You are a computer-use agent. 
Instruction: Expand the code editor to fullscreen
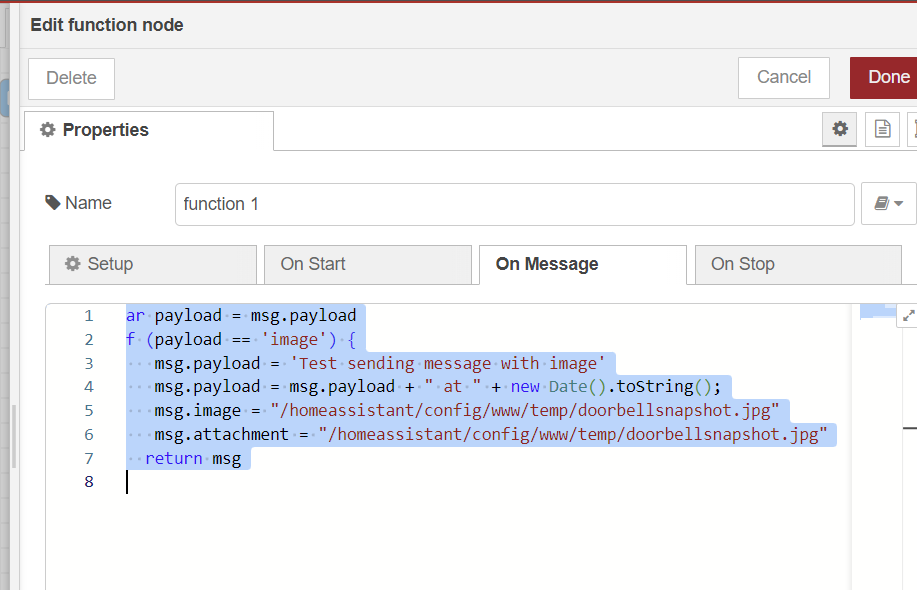(x=908, y=315)
